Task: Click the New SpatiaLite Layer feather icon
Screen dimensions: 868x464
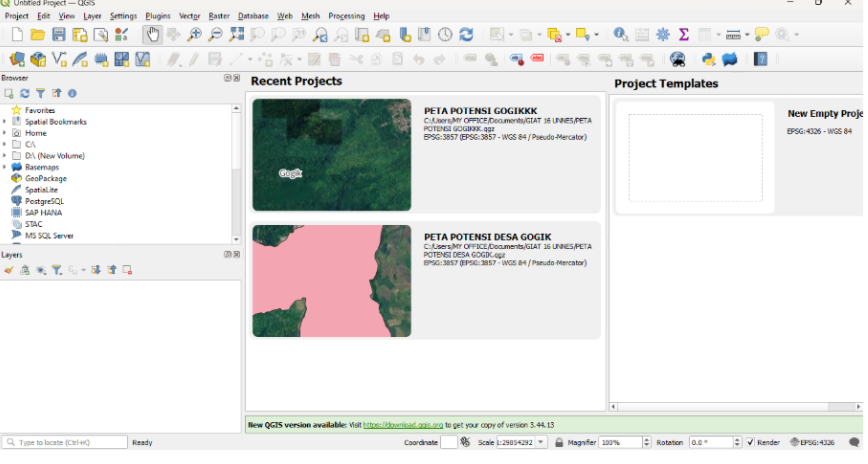Action: pos(80,59)
